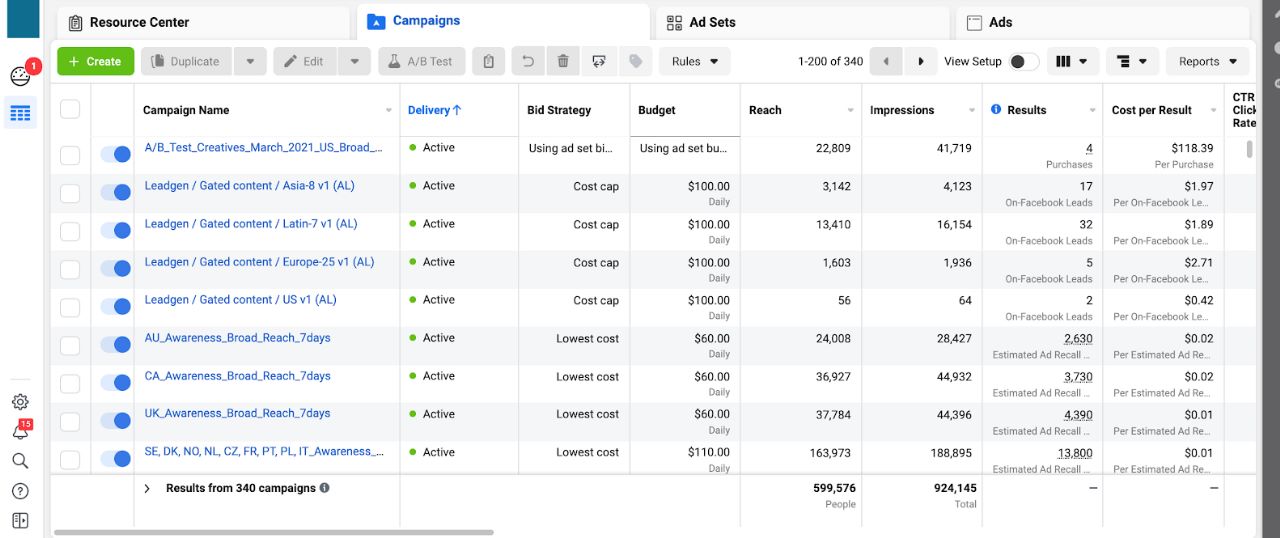Viewport: 1280px width, 538px height.
Task: Click the info icon beside Results from 340 campaigns
Action: [324, 488]
